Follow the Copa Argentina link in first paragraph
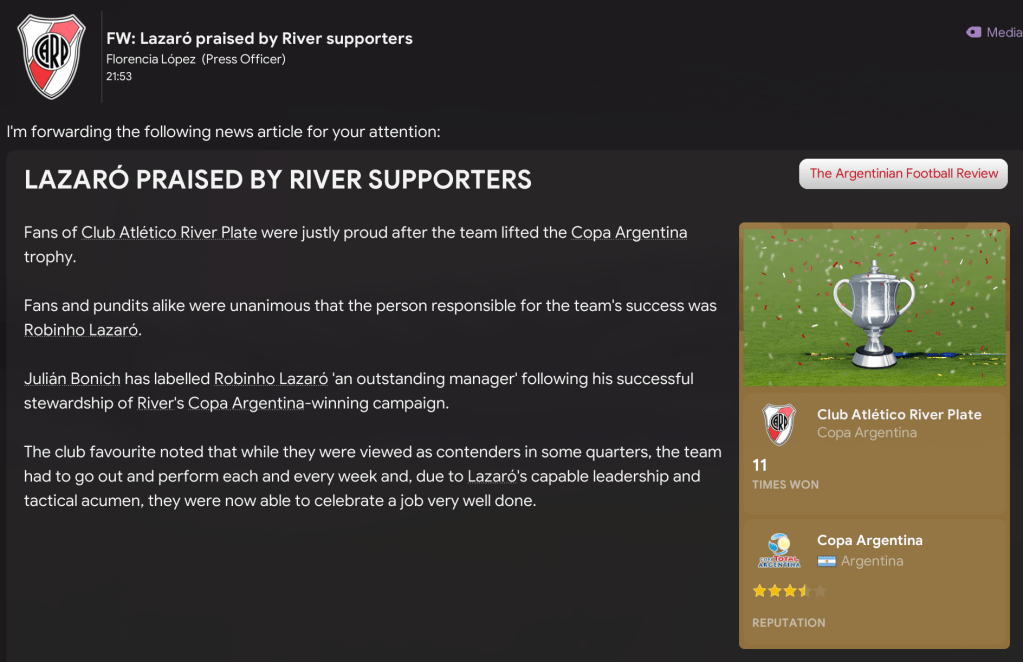This screenshot has height=662, width=1023. pyautogui.click(x=629, y=232)
